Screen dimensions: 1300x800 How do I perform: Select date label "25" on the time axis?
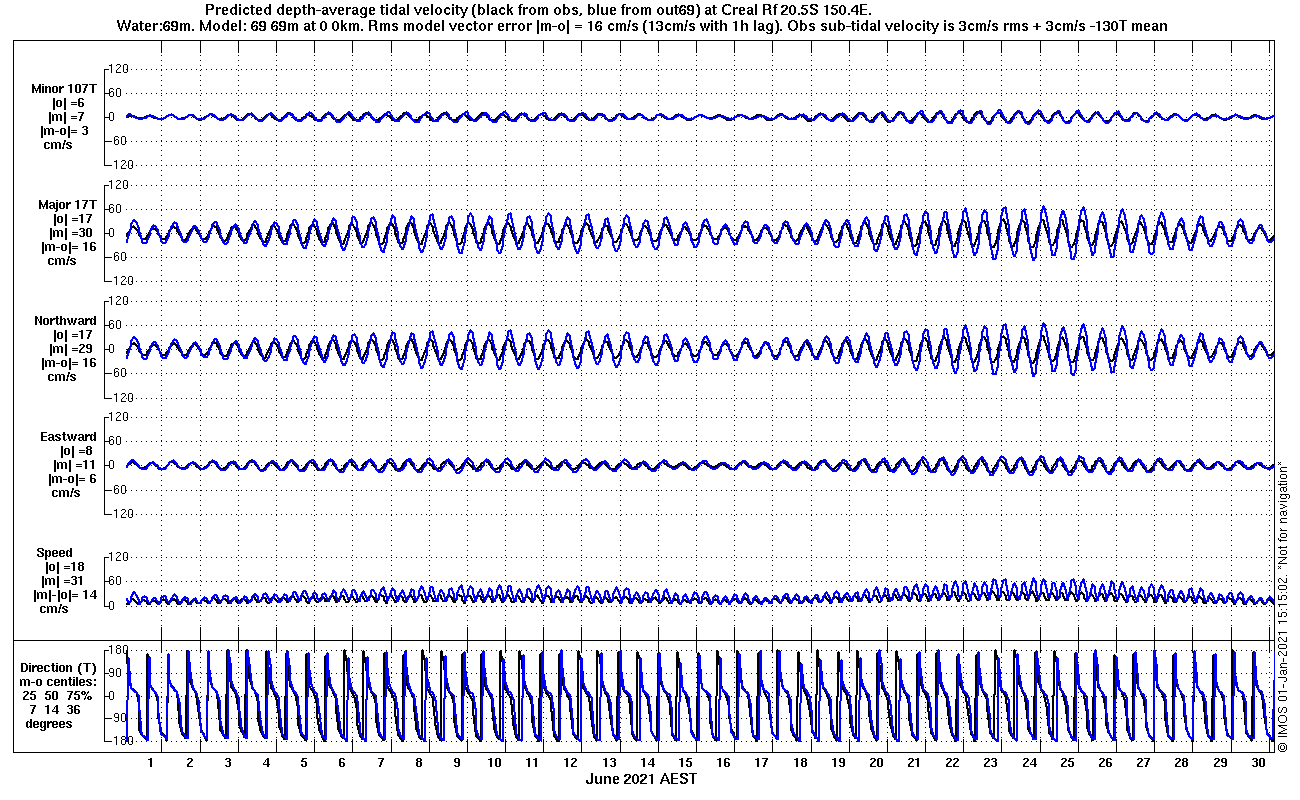1068,762
